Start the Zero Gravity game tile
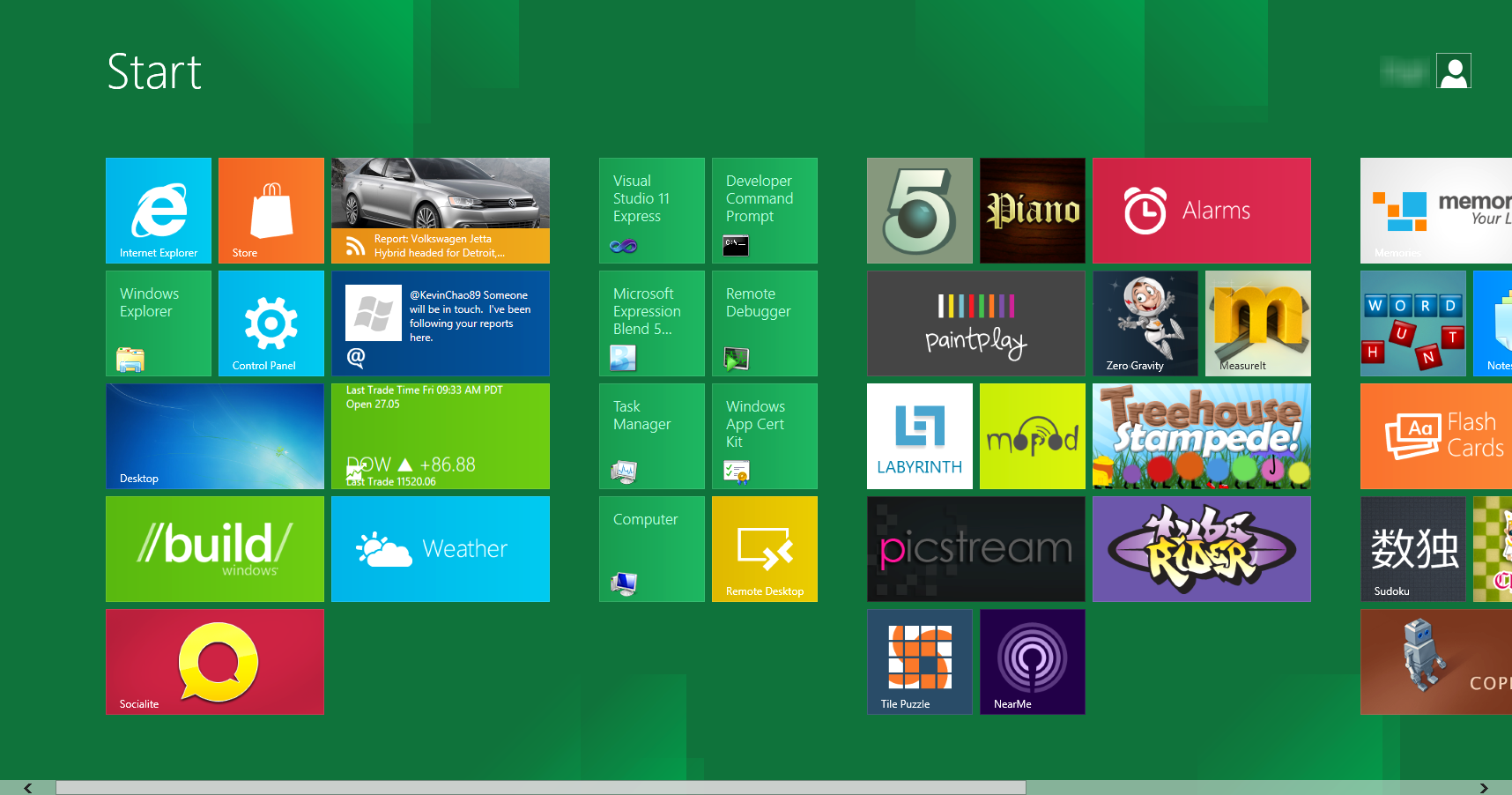Screen dimensions: 1512x795 (x=1145, y=323)
